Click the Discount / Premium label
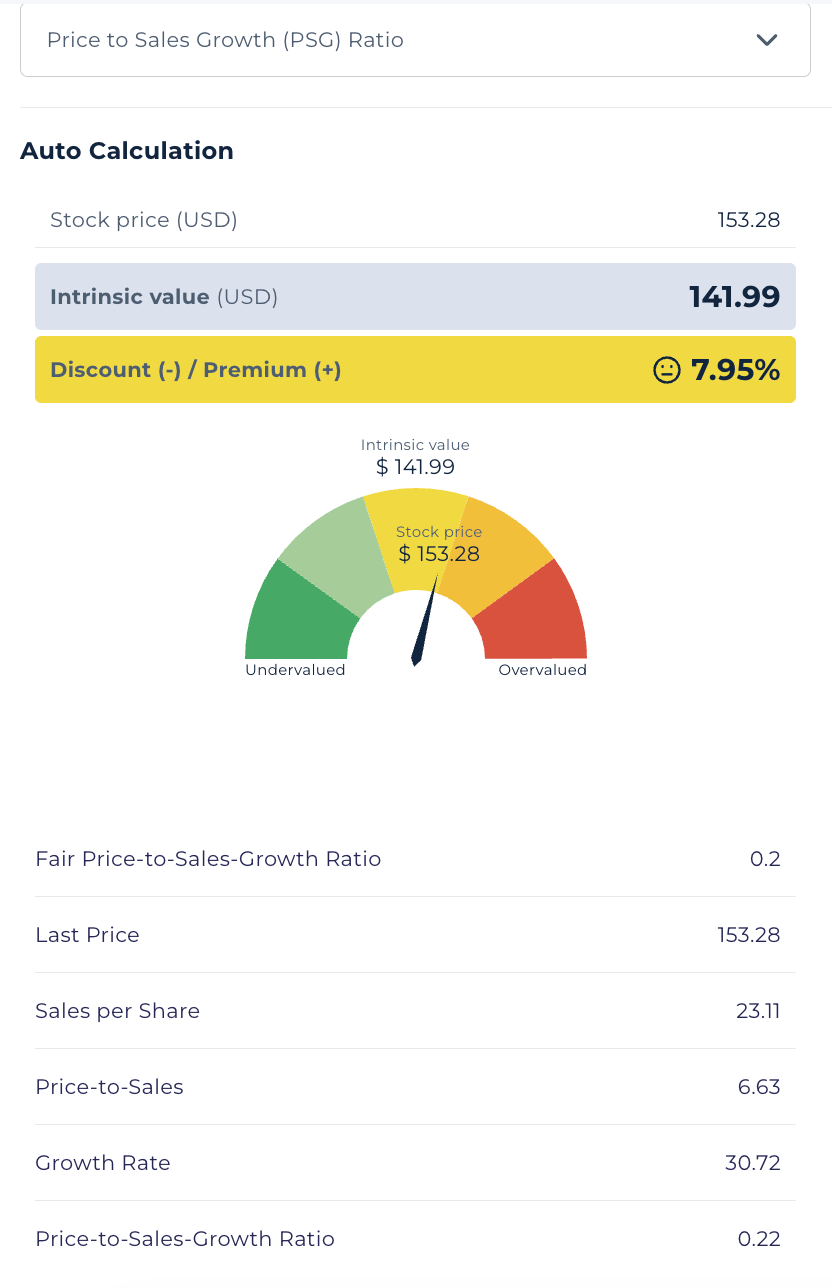Image resolution: width=832 pixels, height=1288 pixels. 196,370
